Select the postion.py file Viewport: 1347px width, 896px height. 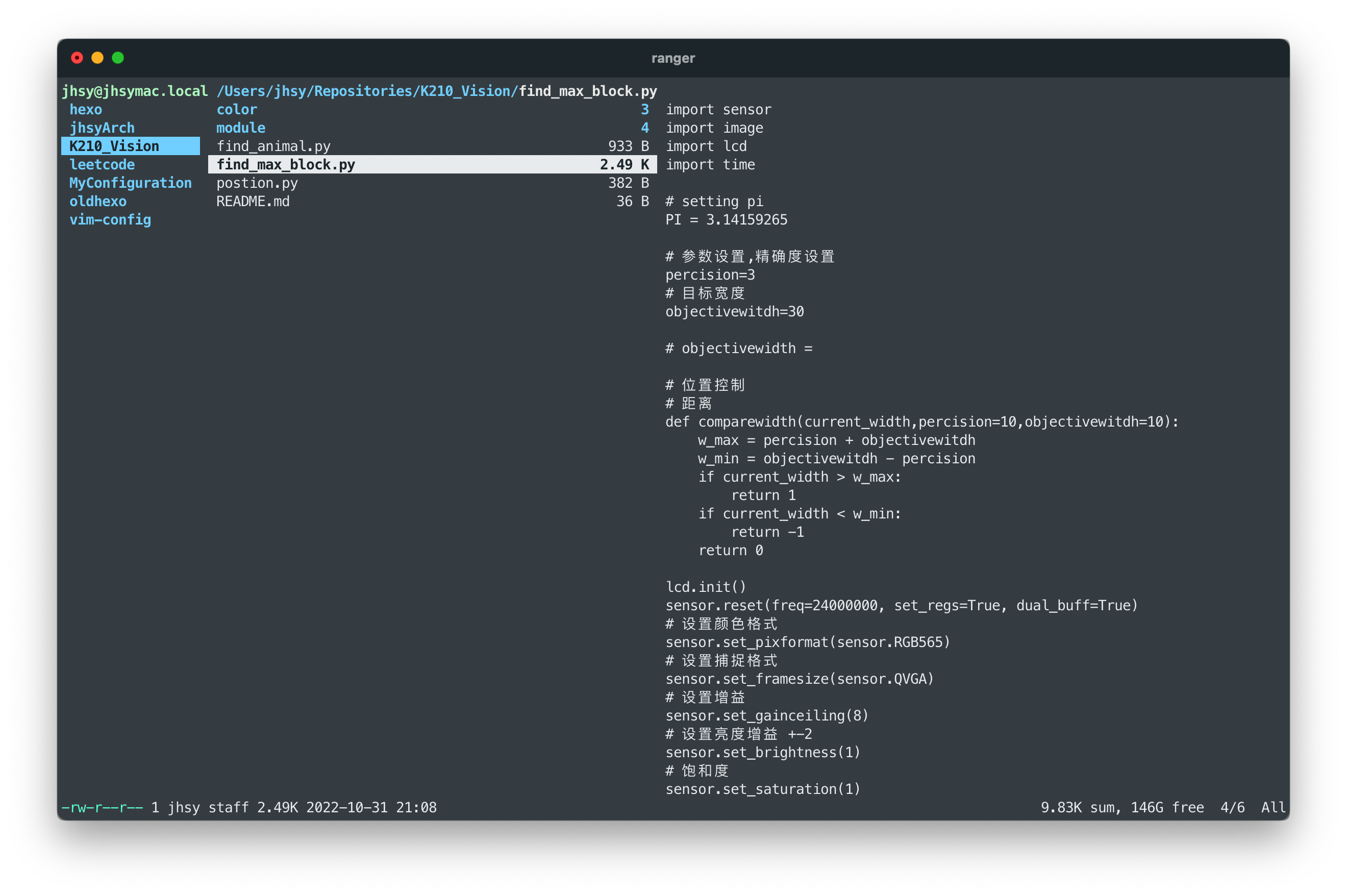257,183
